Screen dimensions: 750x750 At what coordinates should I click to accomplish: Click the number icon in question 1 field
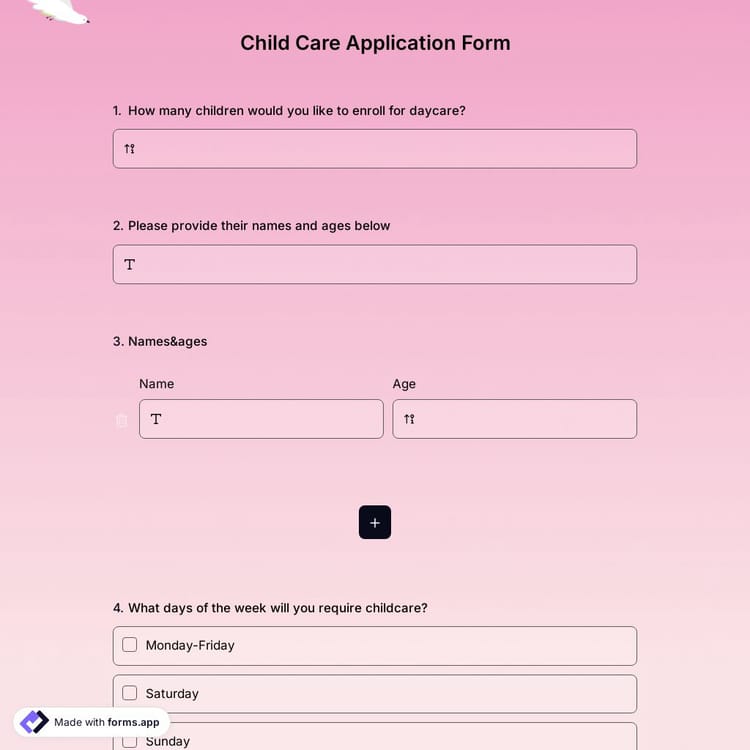pyautogui.click(x=129, y=149)
